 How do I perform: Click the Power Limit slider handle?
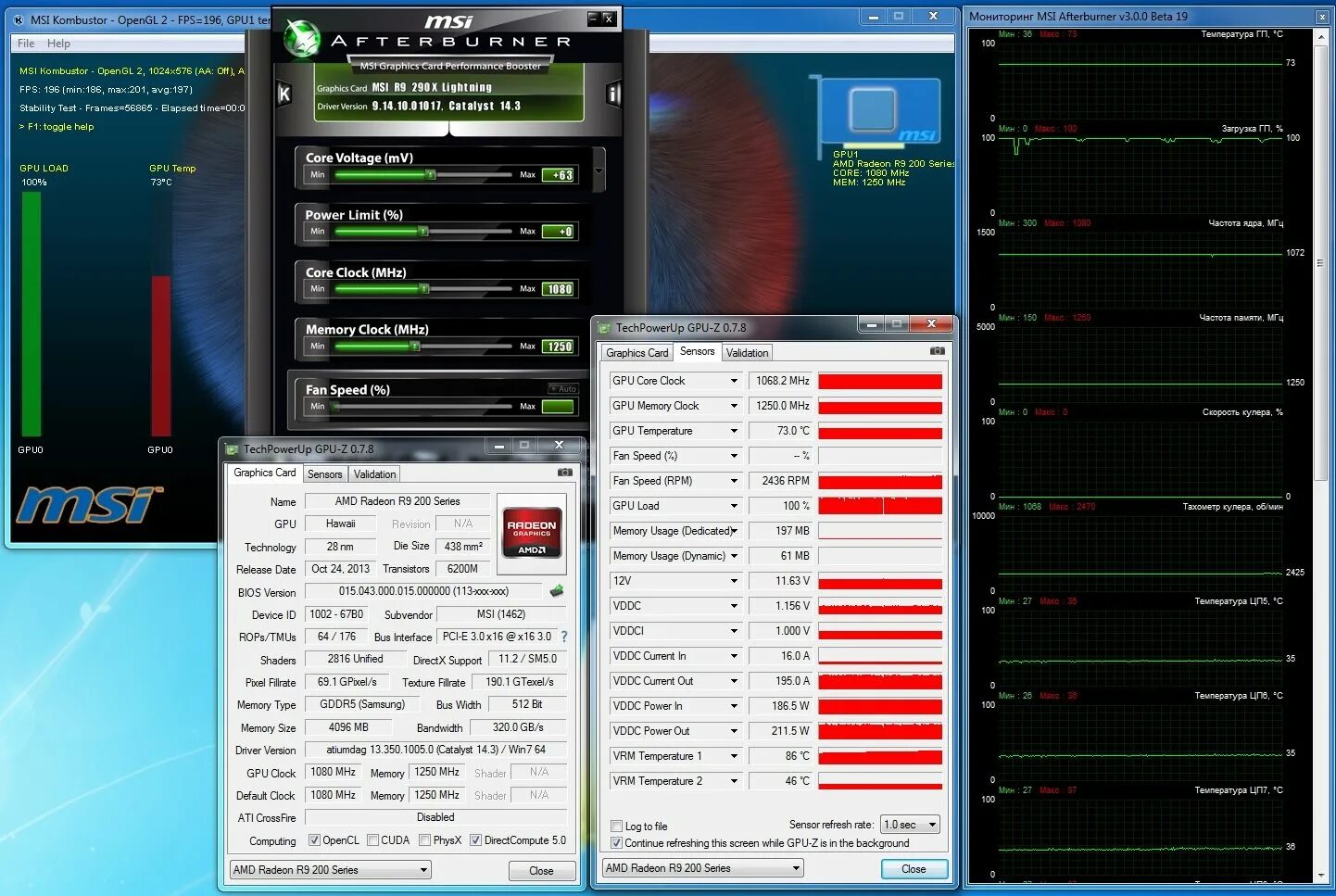click(423, 232)
